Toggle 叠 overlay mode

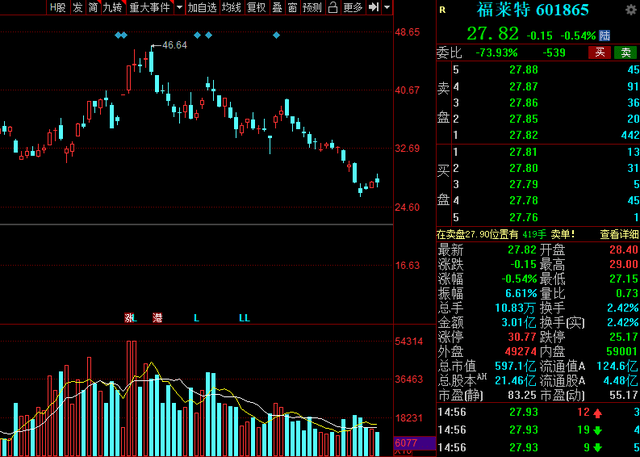click(x=277, y=7)
